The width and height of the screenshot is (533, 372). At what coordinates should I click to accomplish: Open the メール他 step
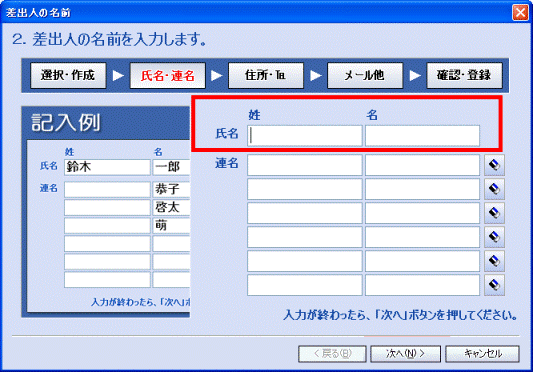coord(365,75)
